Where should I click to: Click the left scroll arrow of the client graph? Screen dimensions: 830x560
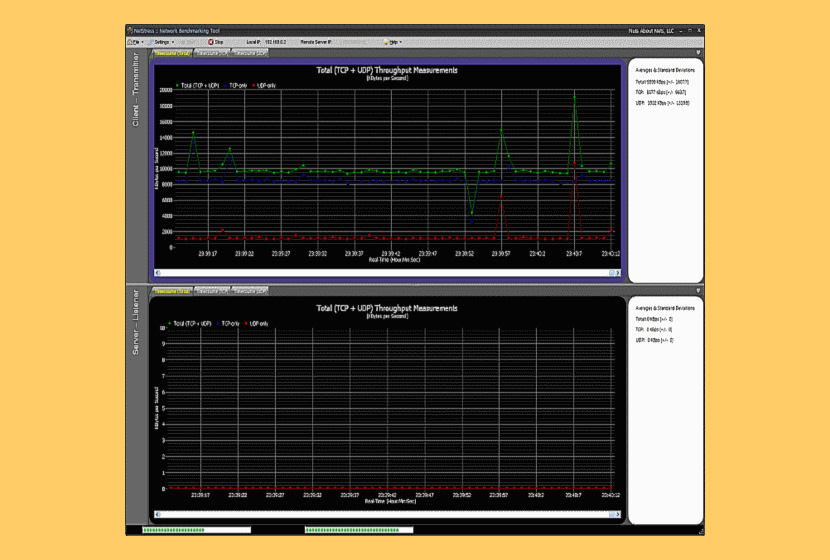157,272
